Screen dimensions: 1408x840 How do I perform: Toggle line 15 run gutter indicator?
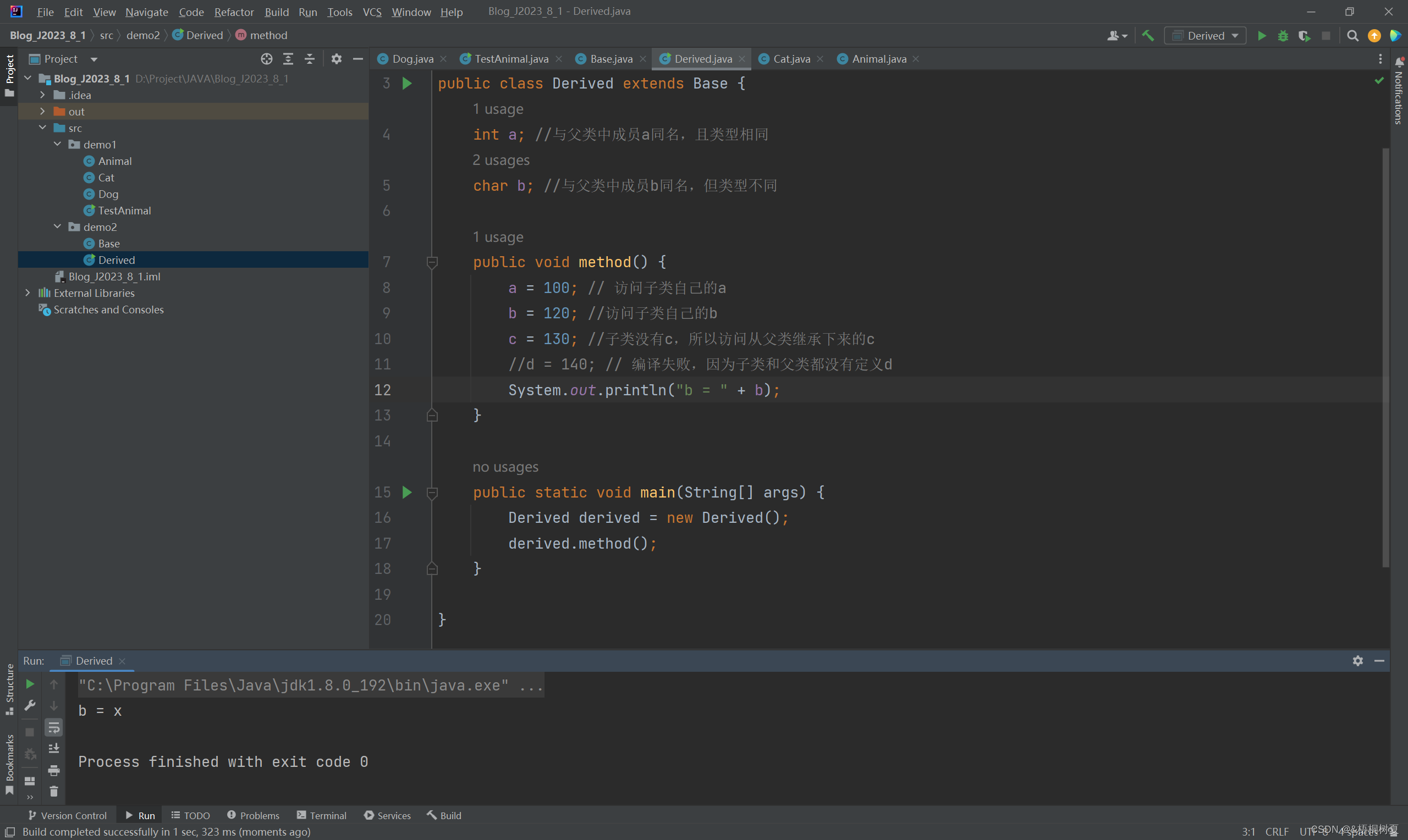pos(407,491)
